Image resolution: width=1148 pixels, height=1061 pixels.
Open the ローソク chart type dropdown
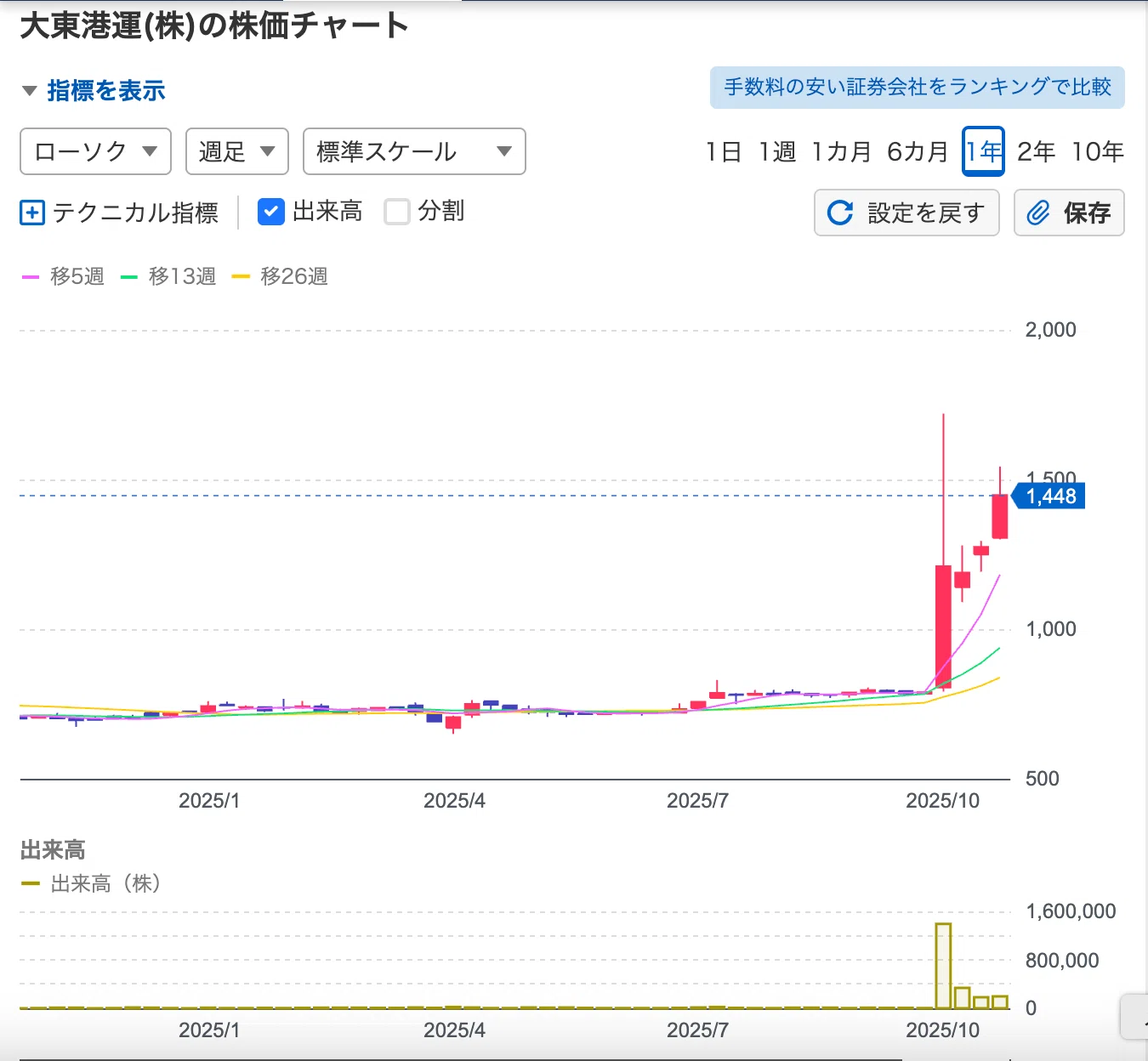point(95,151)
